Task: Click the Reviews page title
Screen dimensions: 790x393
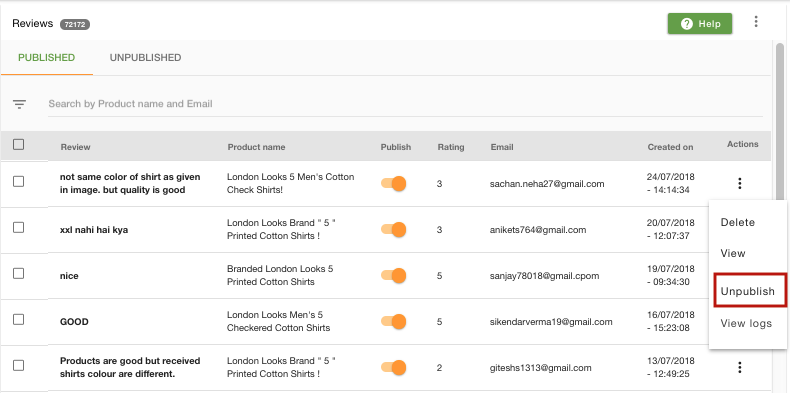Action: click(x=33, y=24)
